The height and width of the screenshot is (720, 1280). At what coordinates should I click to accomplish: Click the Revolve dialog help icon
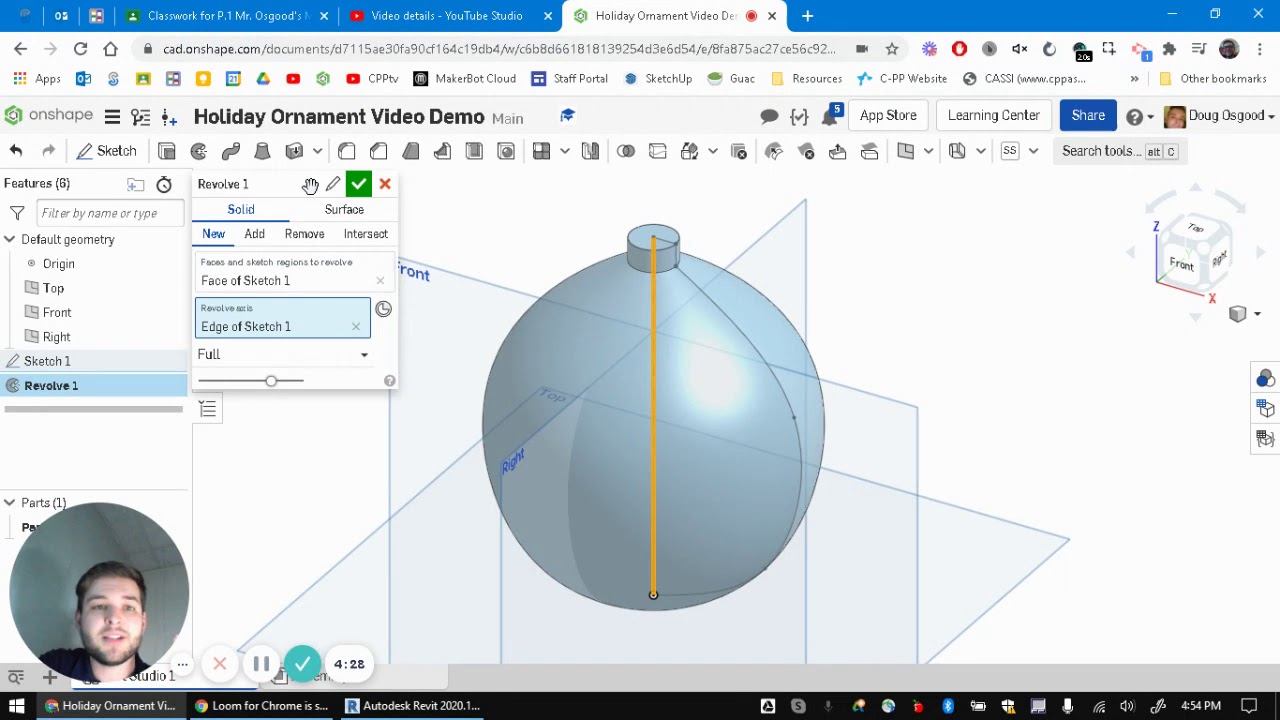tap(389, 381)
